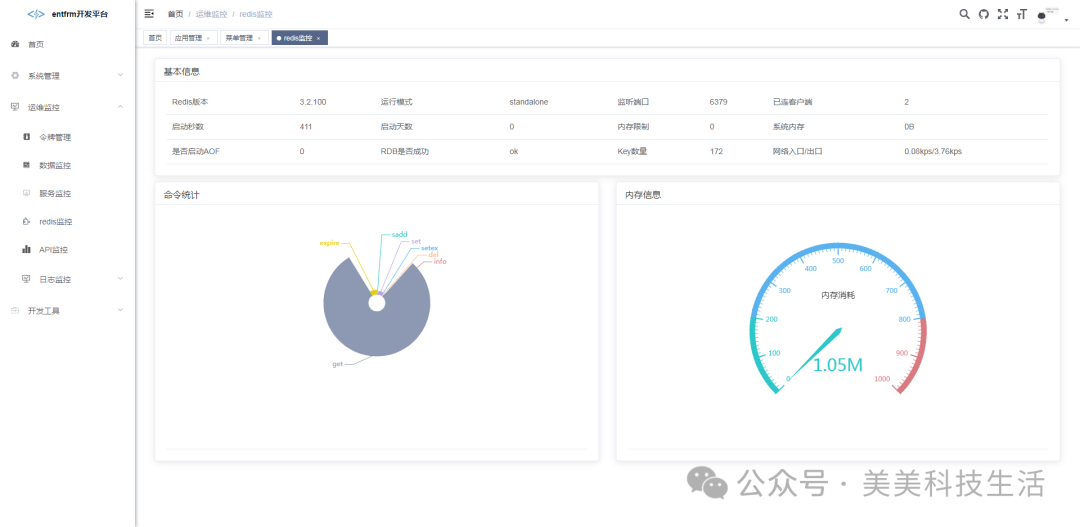This screenshot has width=1080, height=527.
Task: Click 首页 in the breadcrumb
Action: [x=176, y=14]
